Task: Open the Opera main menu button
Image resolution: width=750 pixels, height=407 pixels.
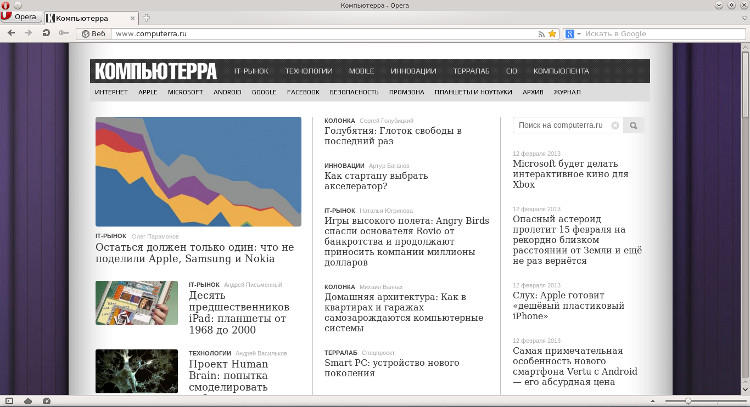Action: click(20, 17)
